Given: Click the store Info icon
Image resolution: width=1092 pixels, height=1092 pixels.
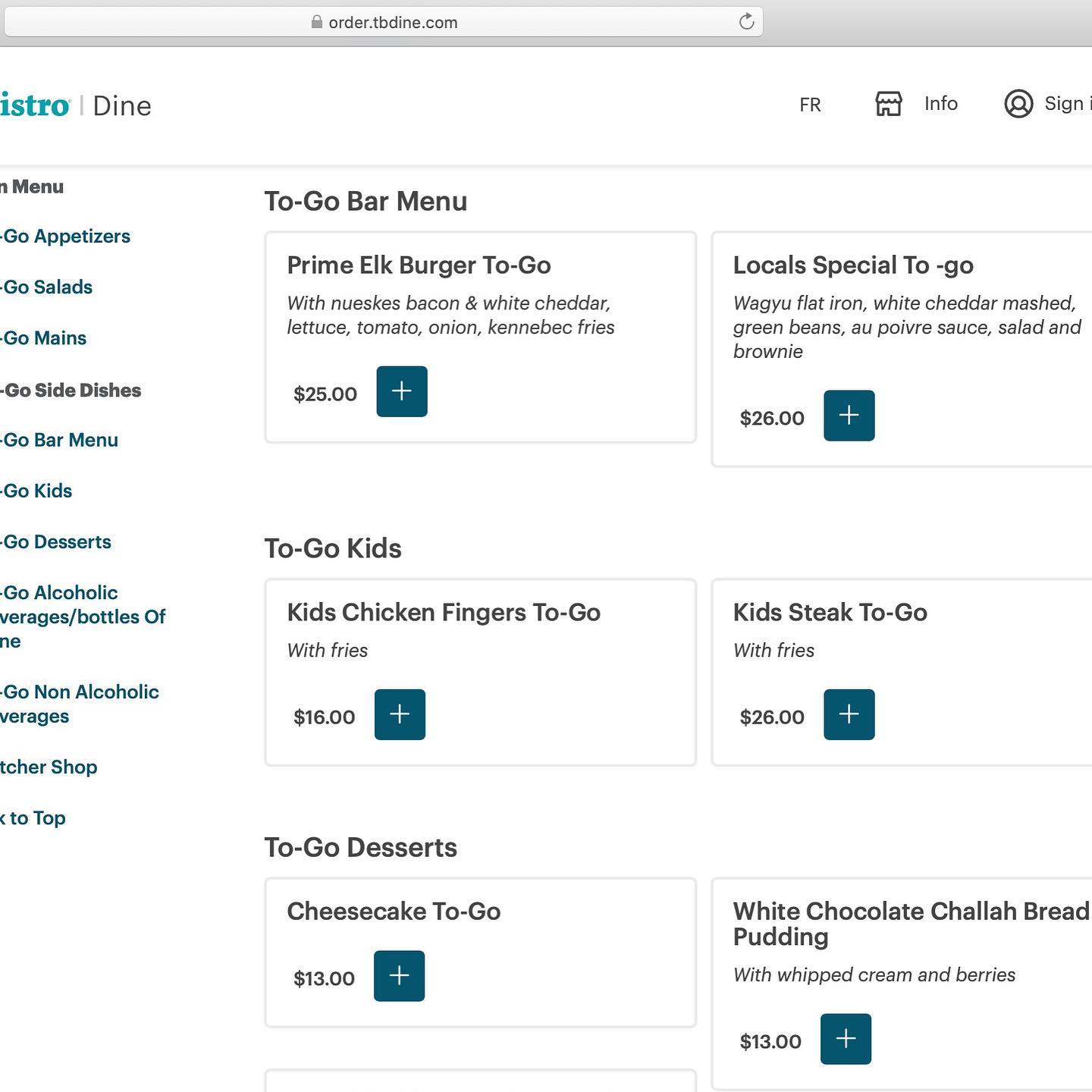Looking at the screenshot, I should pos(889,104).
